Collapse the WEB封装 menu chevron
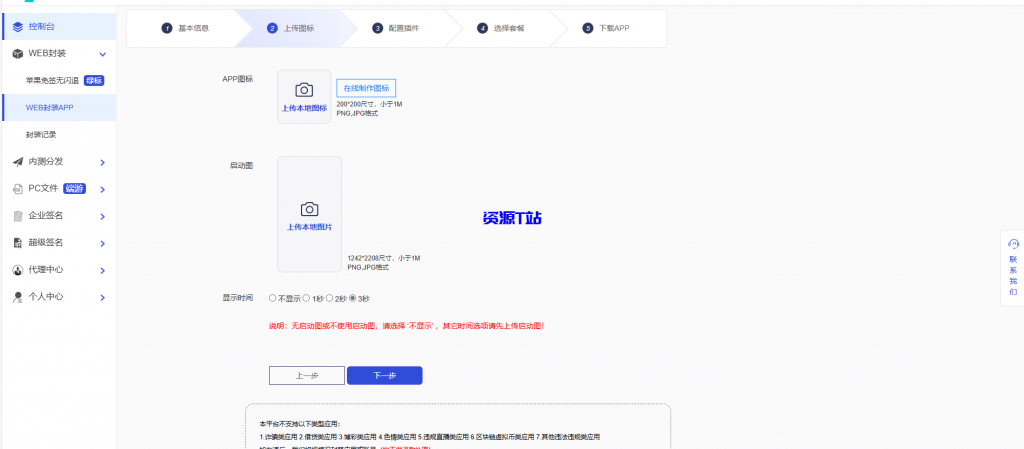Screen dimensions: 1024x449 pos(103,54)
